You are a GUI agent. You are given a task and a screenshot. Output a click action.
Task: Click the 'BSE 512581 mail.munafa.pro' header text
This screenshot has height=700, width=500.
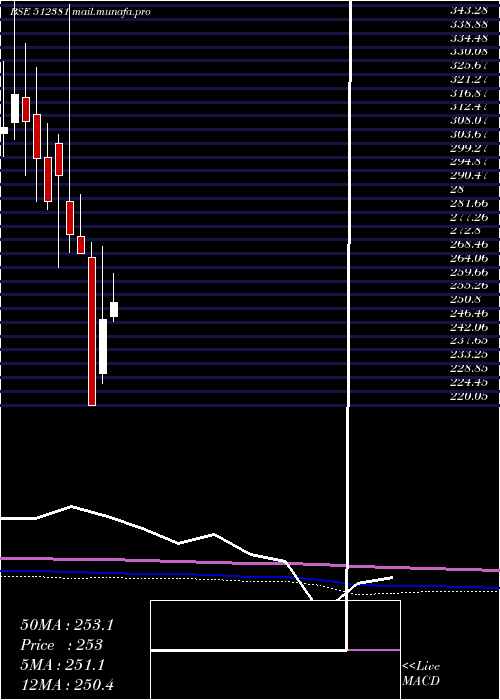point(80,12)
